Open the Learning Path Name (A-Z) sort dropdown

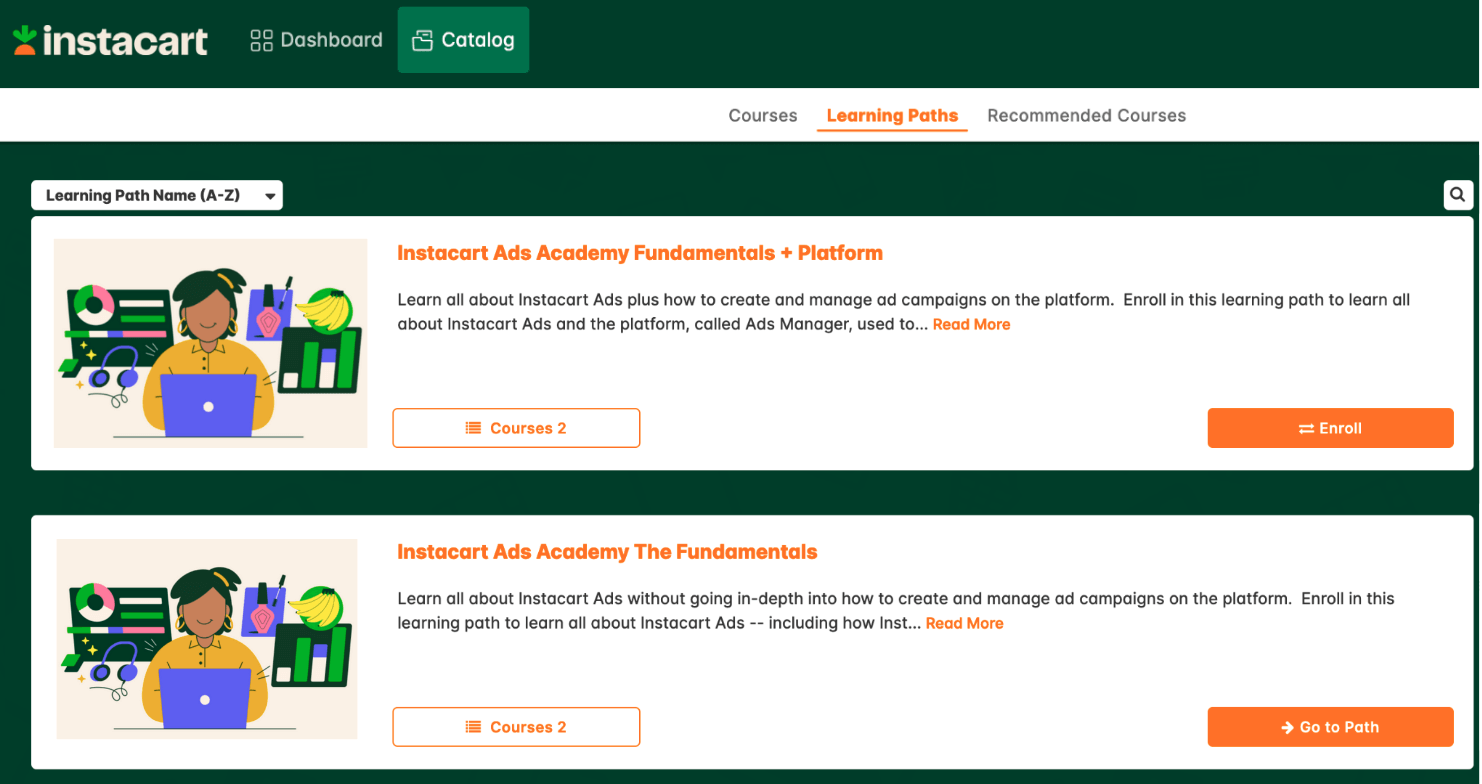[x=157, y=195]
